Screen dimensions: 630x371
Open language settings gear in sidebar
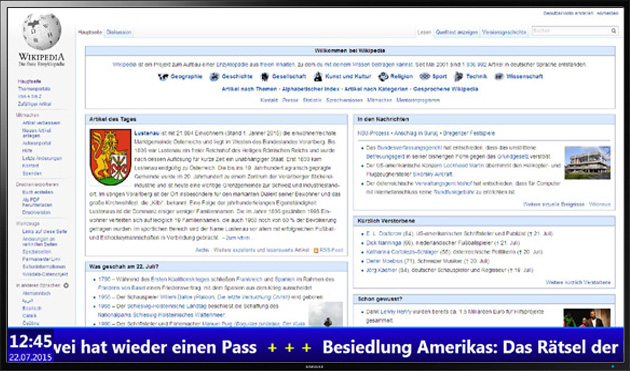pos(66,285)
